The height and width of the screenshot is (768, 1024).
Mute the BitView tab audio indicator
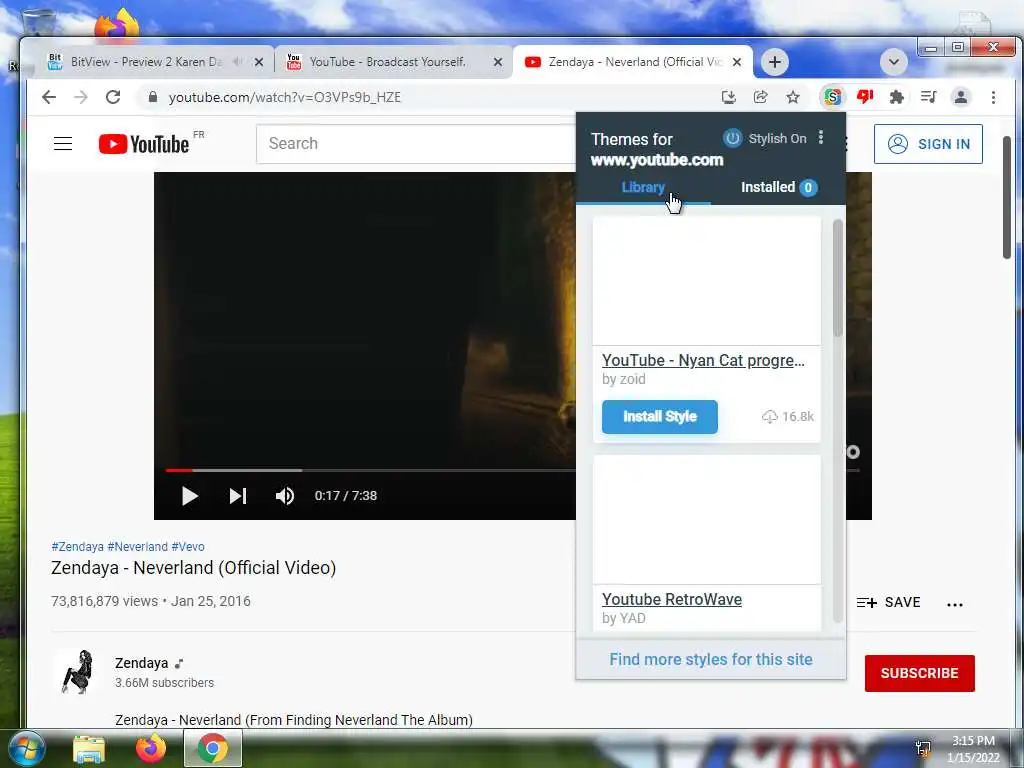[x=238, y=61]
